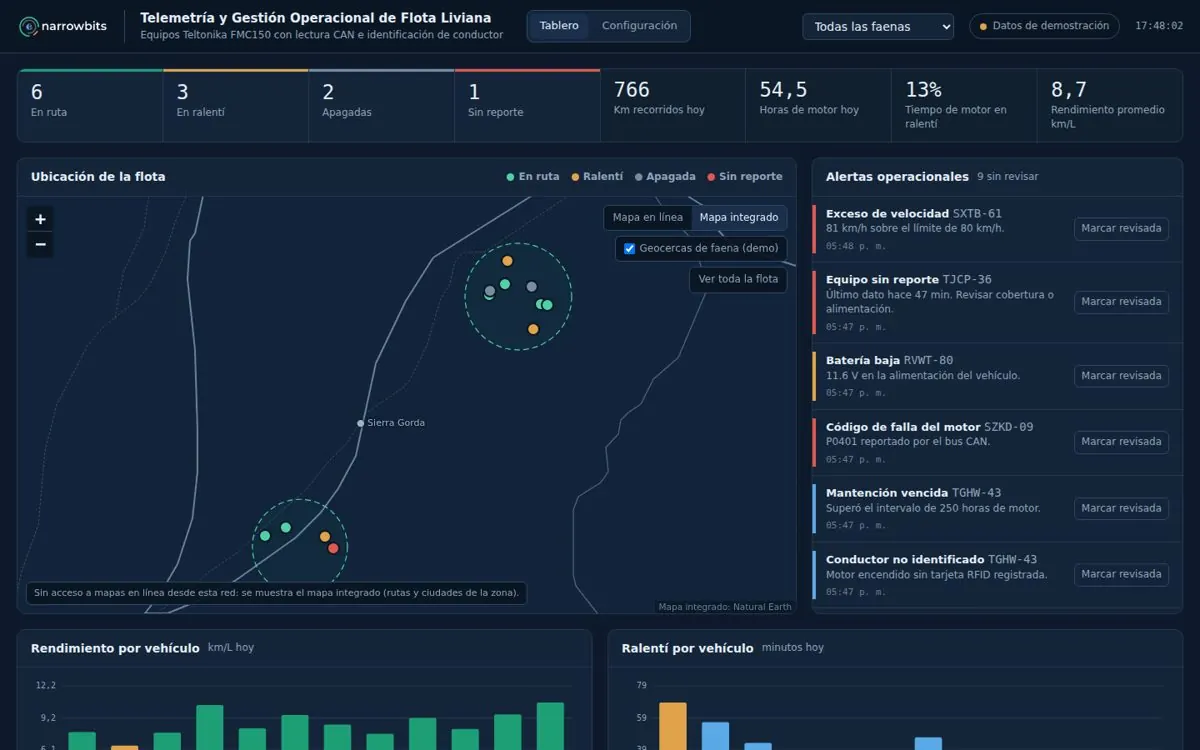Zoom in on the fleet map
1200x750 pixels.
[x=40, y=219]
